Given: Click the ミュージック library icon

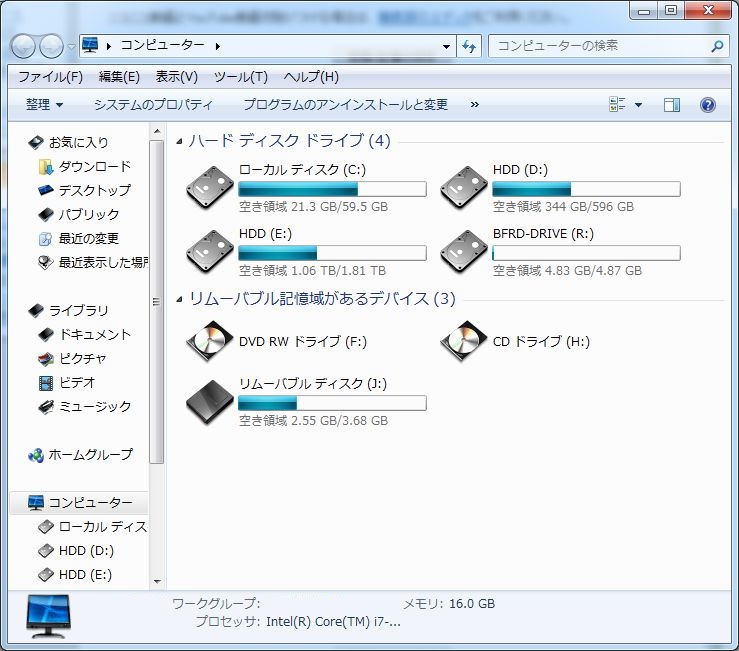Looking at the screenshot, I should (x=46, y=407).
